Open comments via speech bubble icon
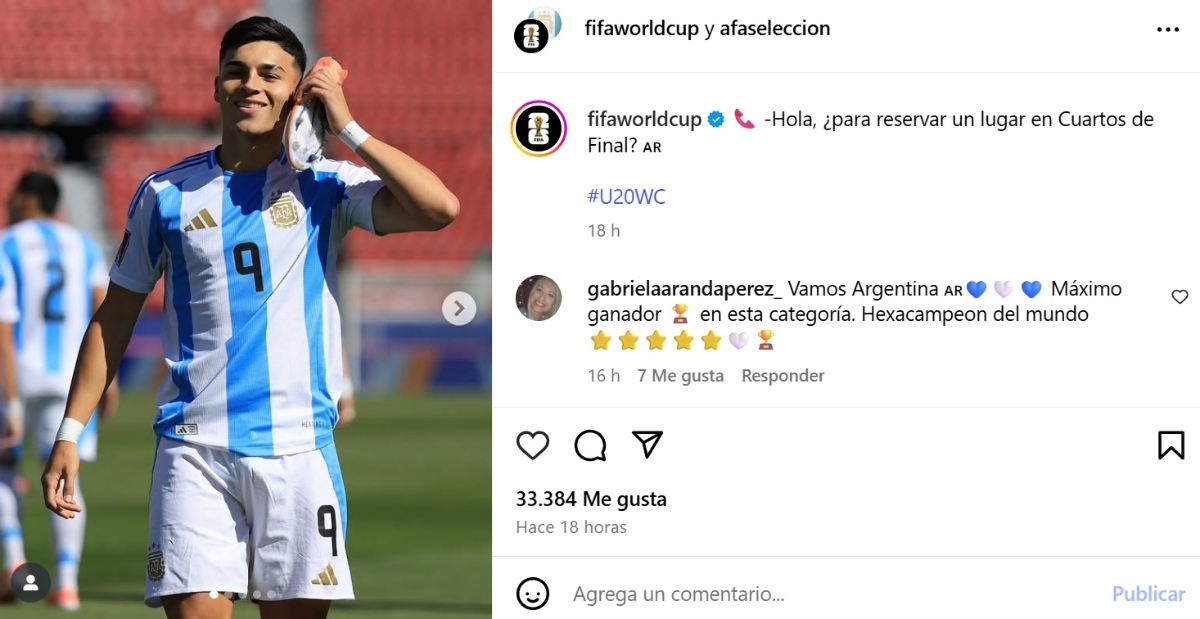 tap(590, 445)
